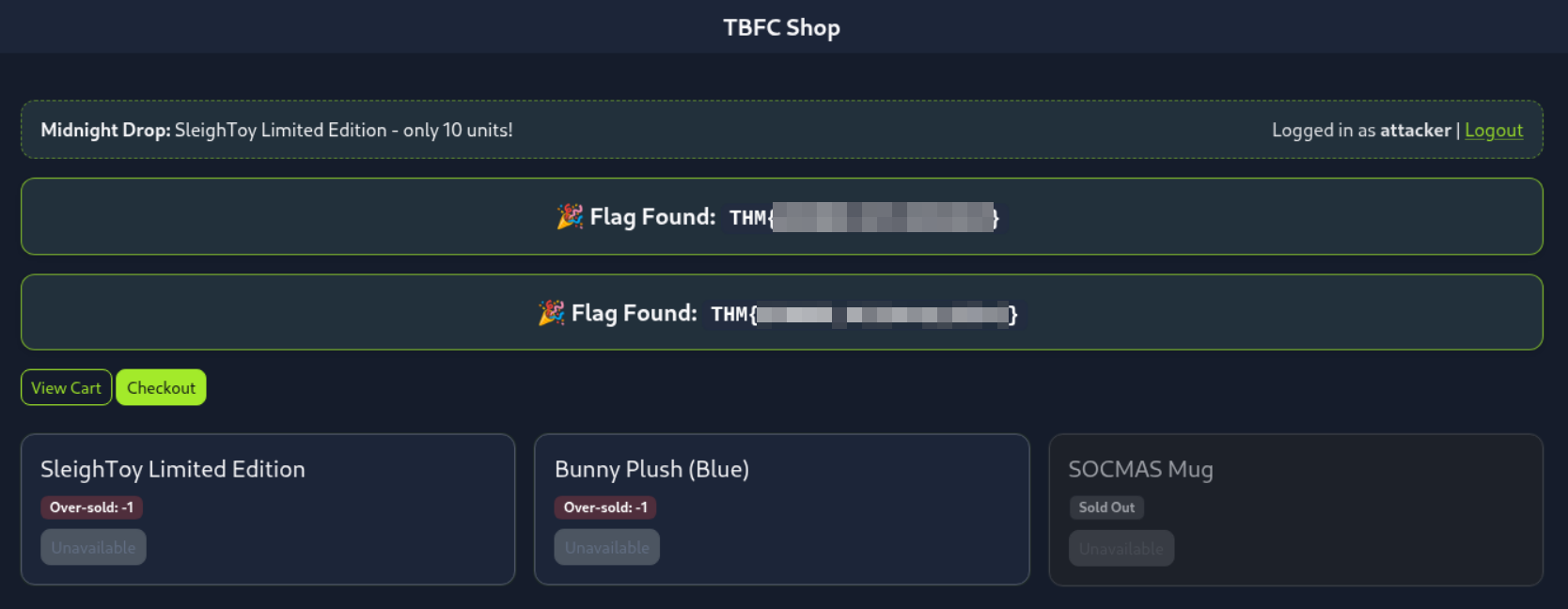Click the Bunny Plush (Blue) product title

(651, 469)
